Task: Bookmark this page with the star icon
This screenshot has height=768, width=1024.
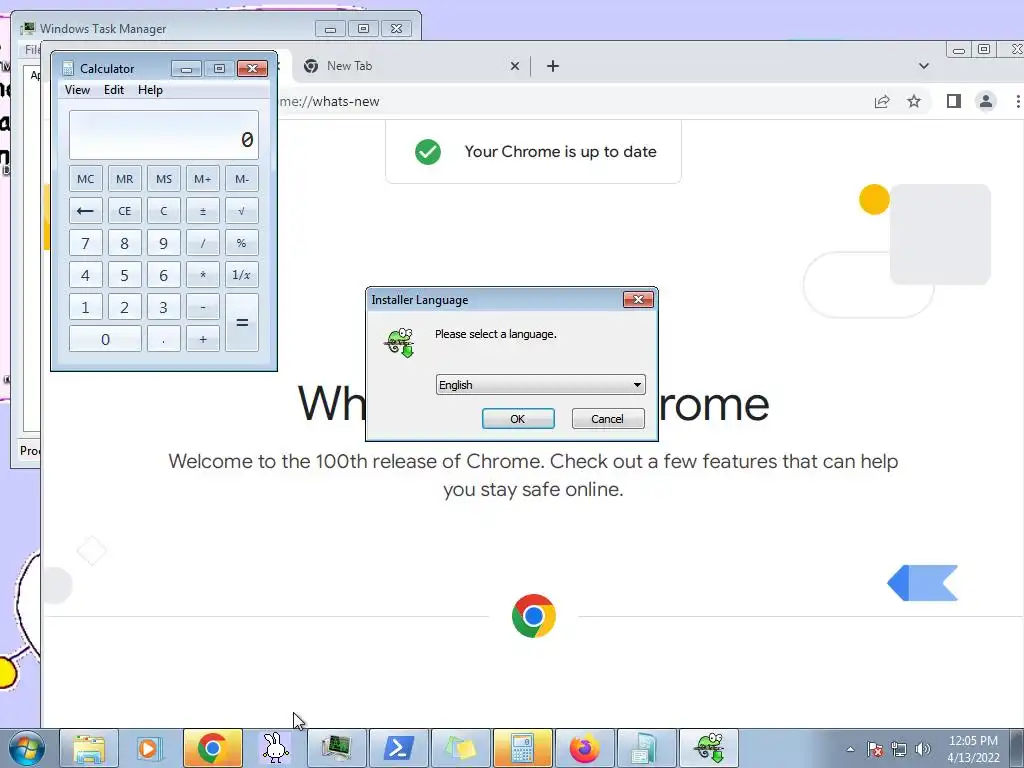Action: click(914, 101)
